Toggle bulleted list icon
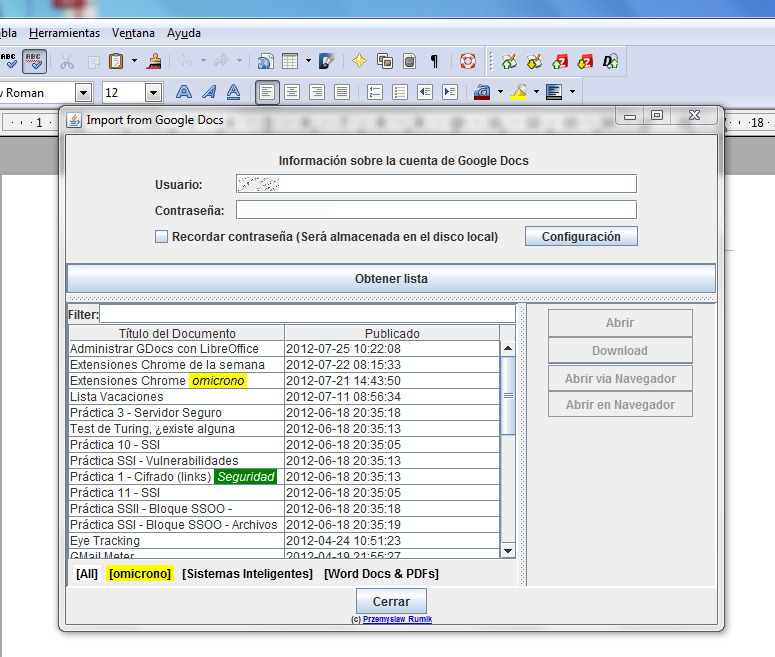 click(400, 92)
